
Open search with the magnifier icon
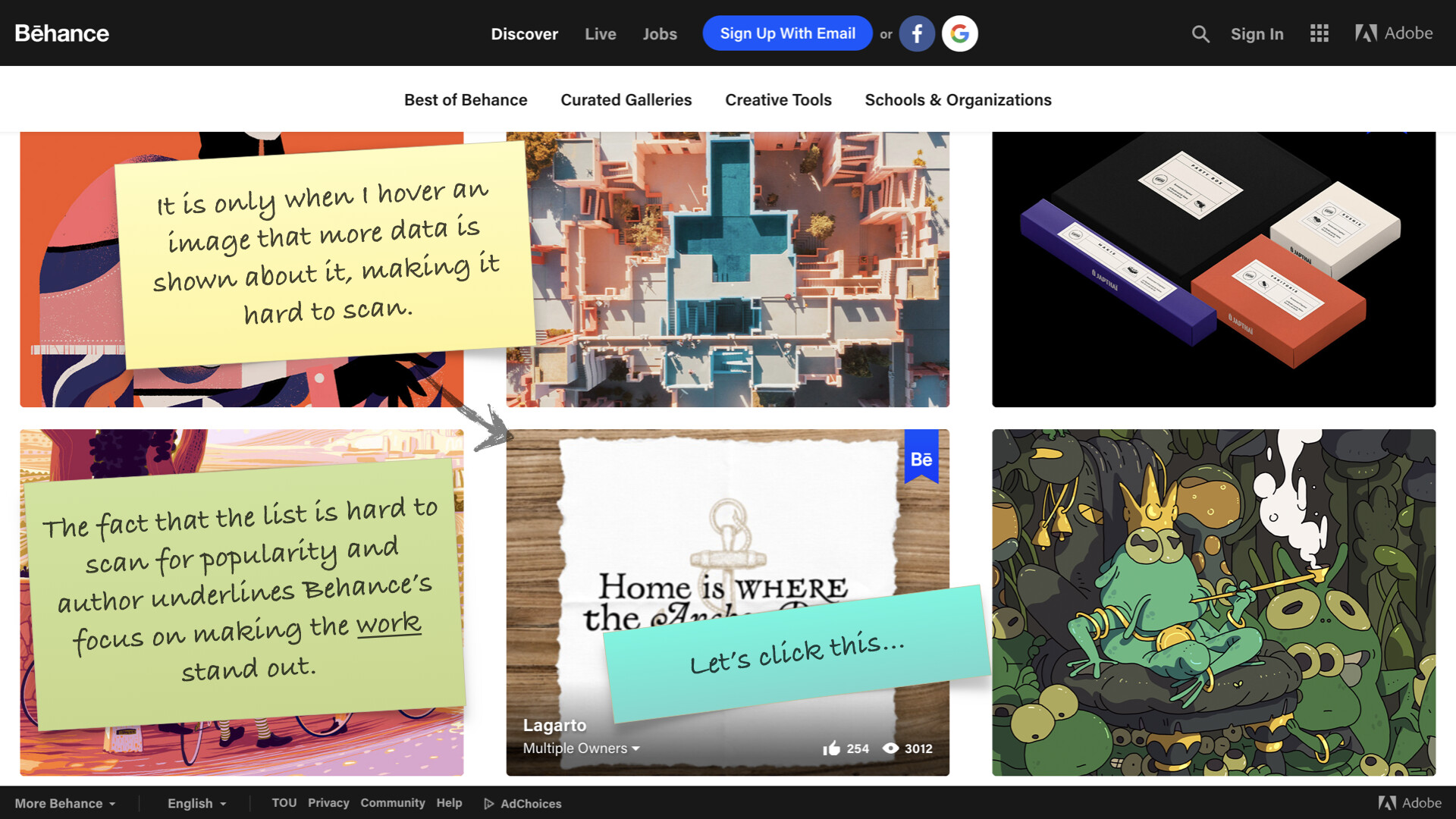tap(1200, 33)
